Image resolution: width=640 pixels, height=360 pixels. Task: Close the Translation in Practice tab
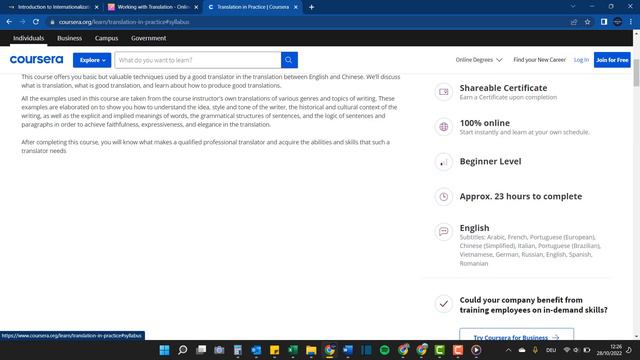[x=296, y=7]
